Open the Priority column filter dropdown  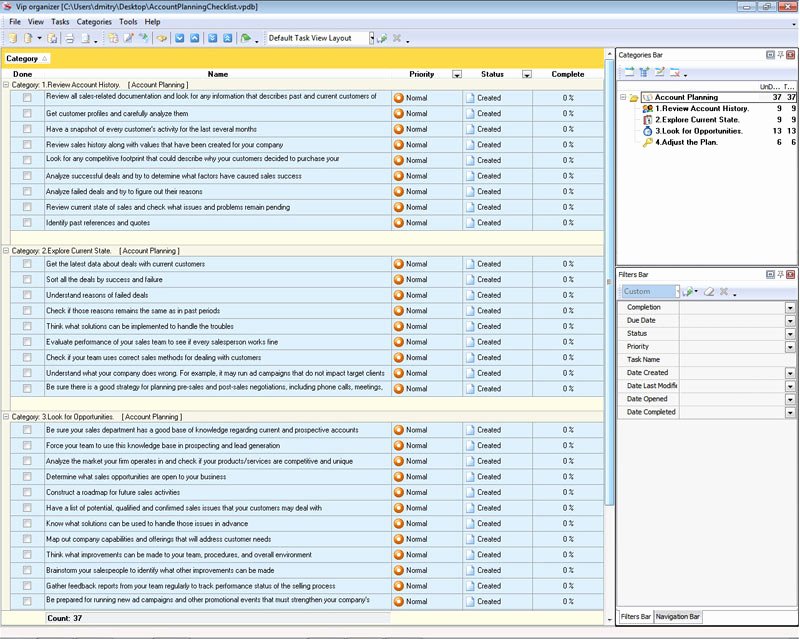(457, 75)
